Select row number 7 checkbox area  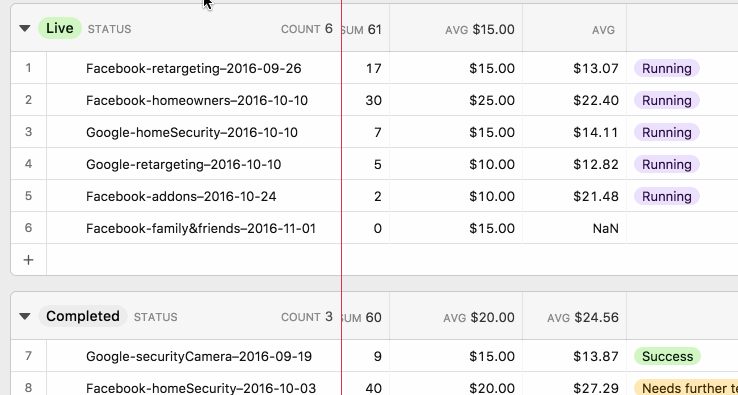(x=28, y=356)
